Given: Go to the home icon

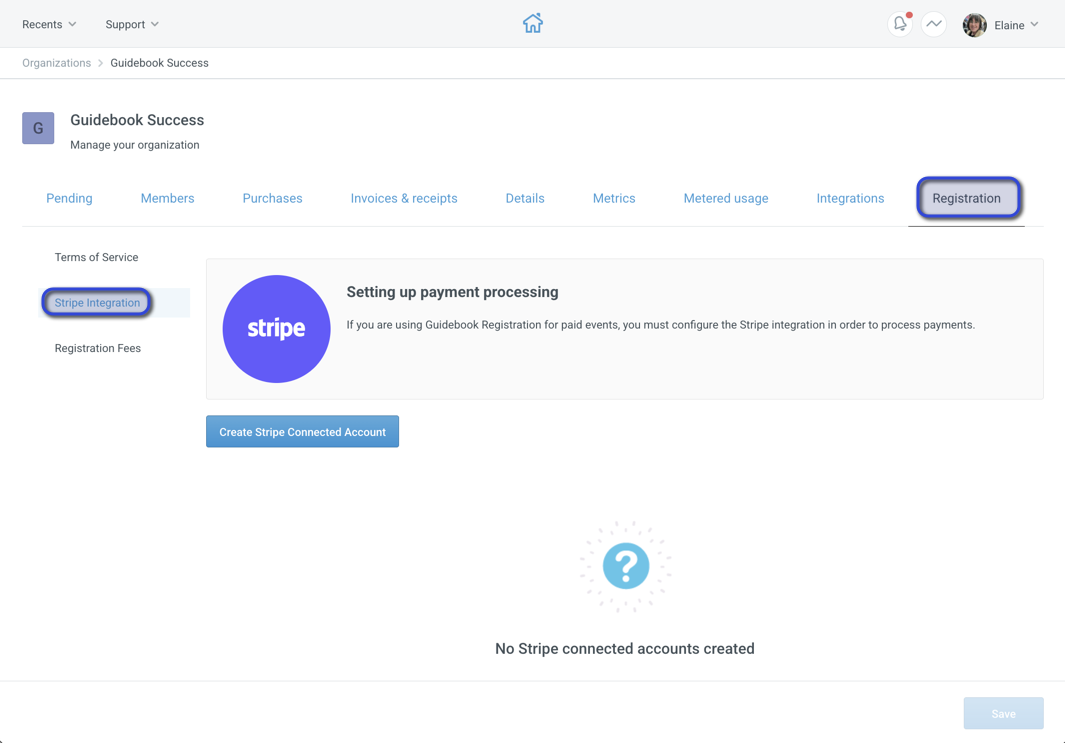Looking at the screenshot, I should (x=532, y=24).
